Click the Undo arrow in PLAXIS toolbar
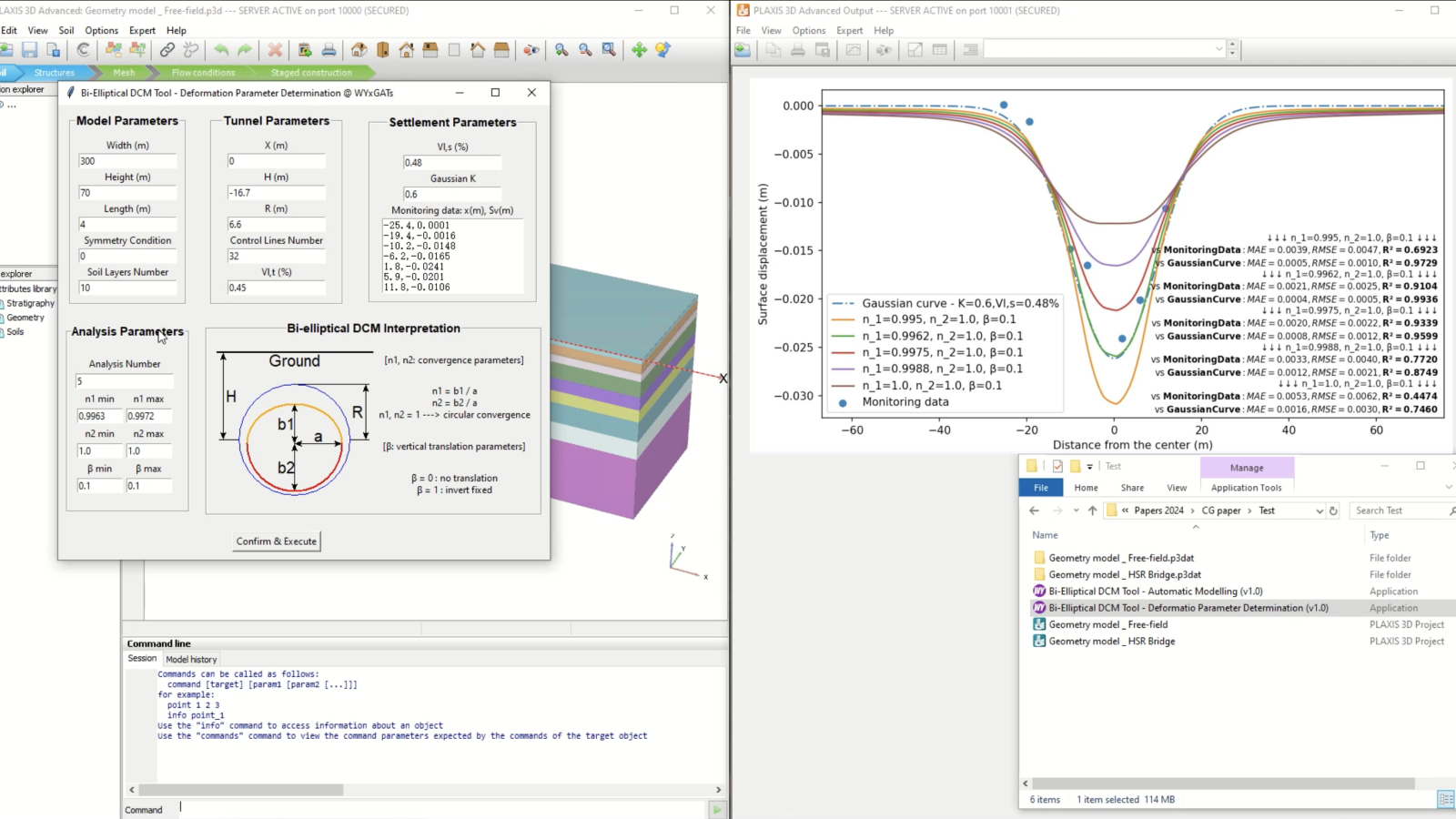Image resolution: width=1456 pixels, height=819 pixels. pyautogui.click(x=221, y=50)
